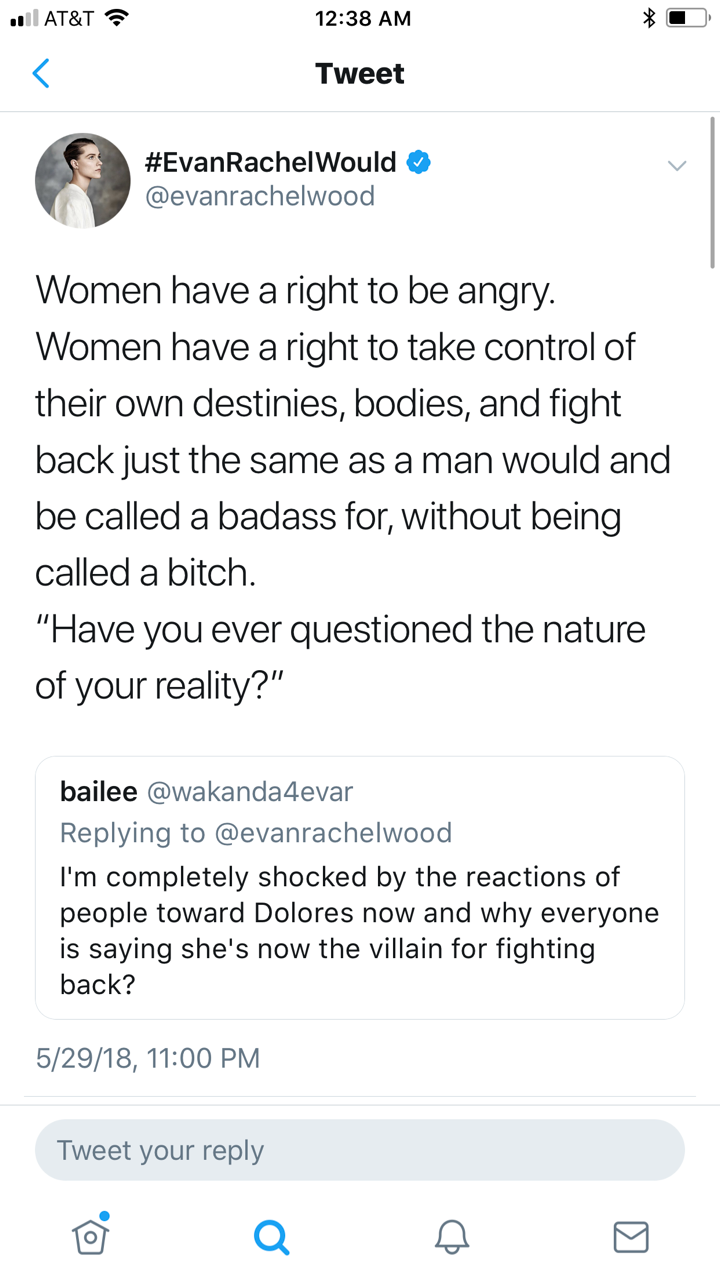
Task: Expand the tweet options chevron
Action: (677, 165)
